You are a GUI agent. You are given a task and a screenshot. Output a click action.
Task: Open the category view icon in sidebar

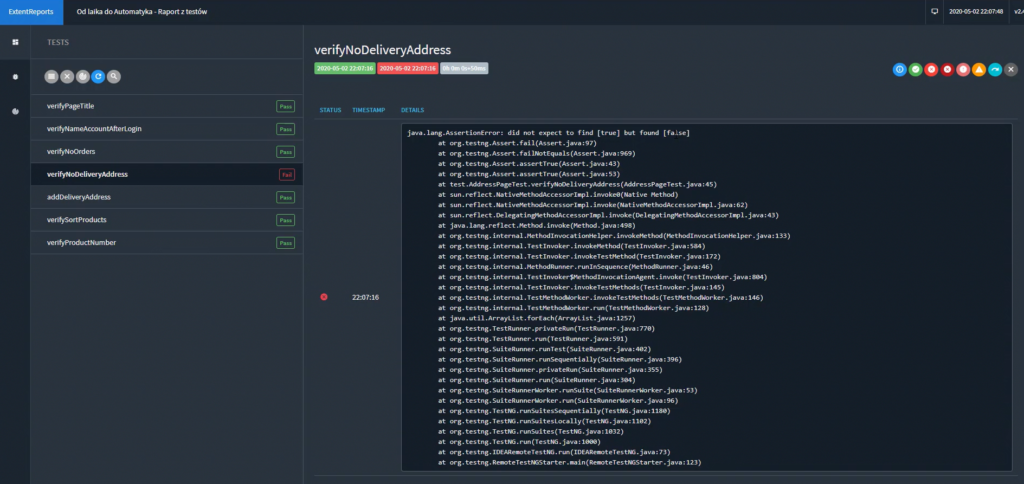coord(15,77)
